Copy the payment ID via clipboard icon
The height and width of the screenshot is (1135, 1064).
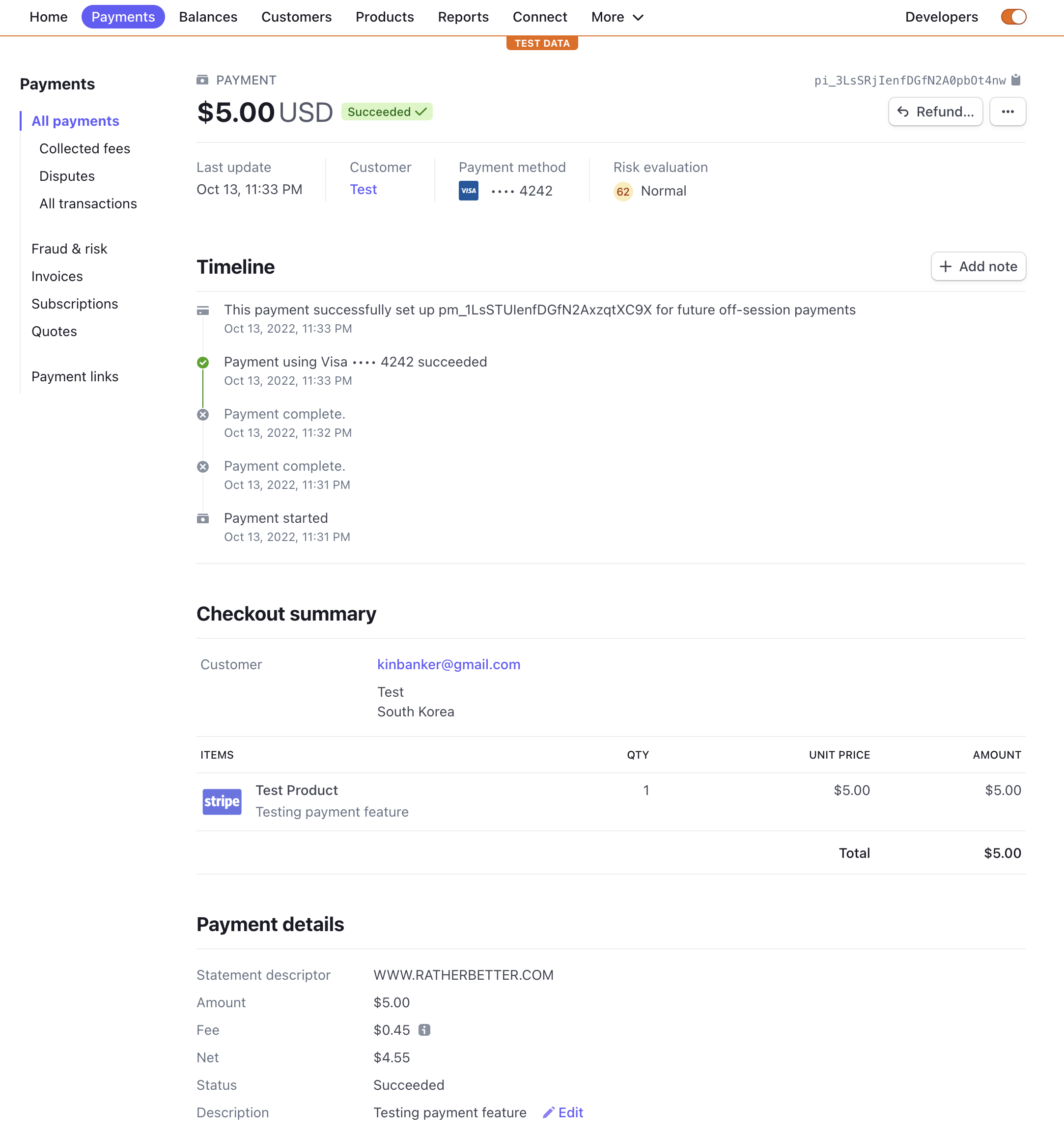tap(1015, 80)
